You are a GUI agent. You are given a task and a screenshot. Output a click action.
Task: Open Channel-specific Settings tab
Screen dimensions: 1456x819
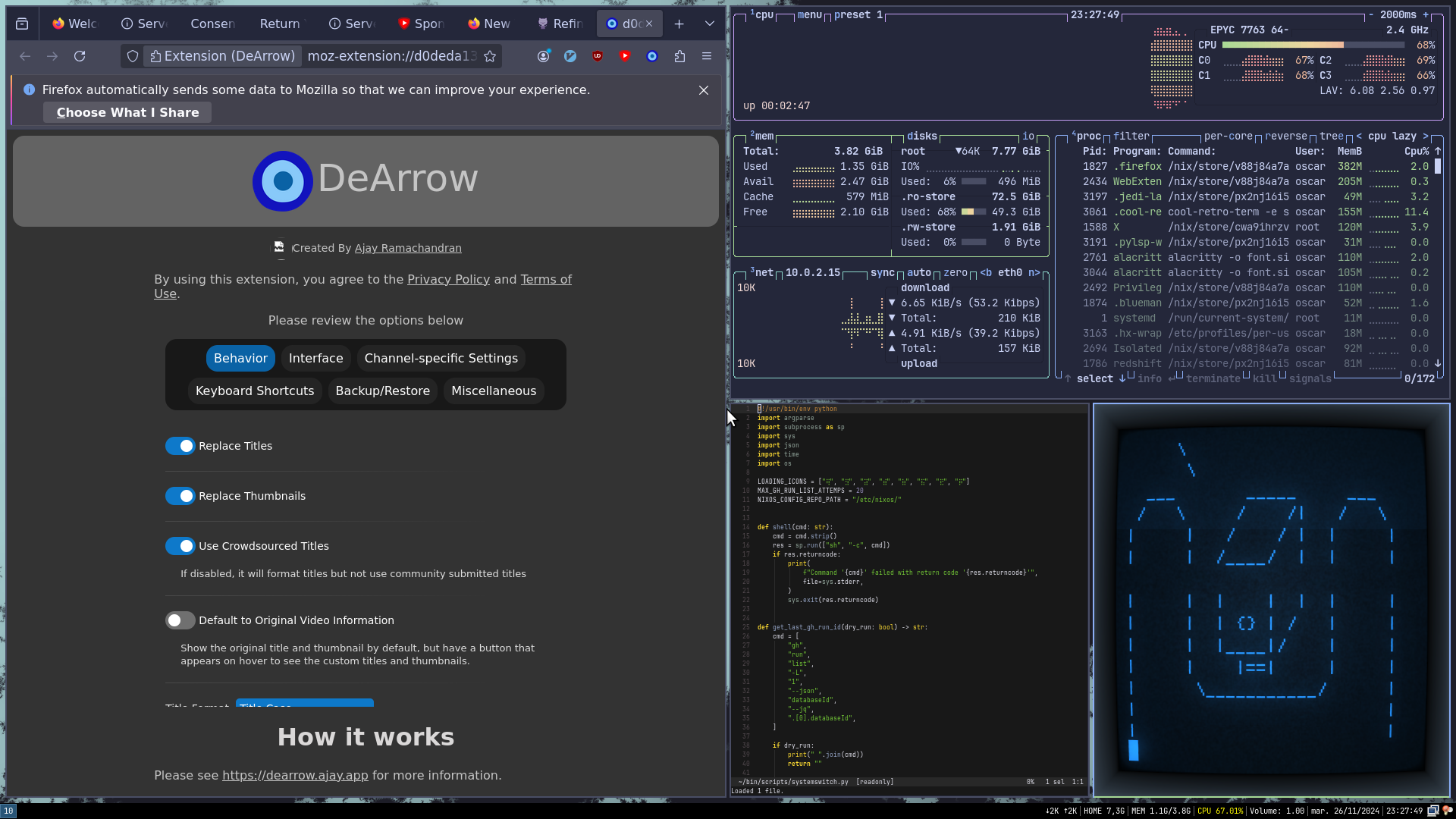(x=441, y=359)
